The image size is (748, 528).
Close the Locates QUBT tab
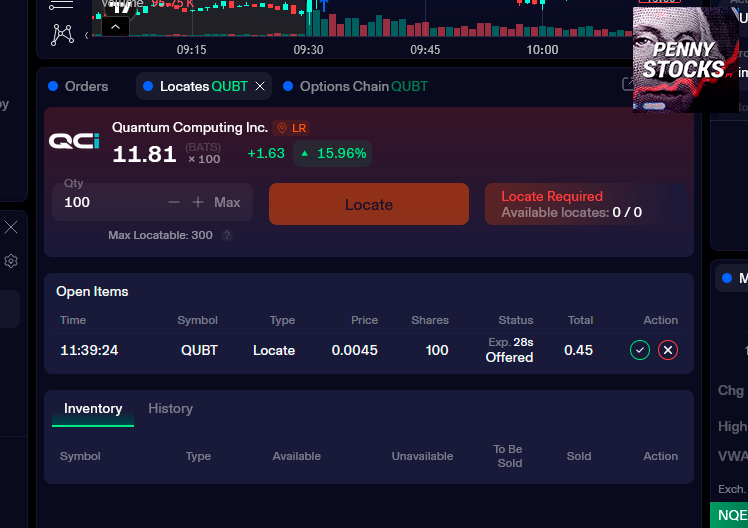point(260,86)
